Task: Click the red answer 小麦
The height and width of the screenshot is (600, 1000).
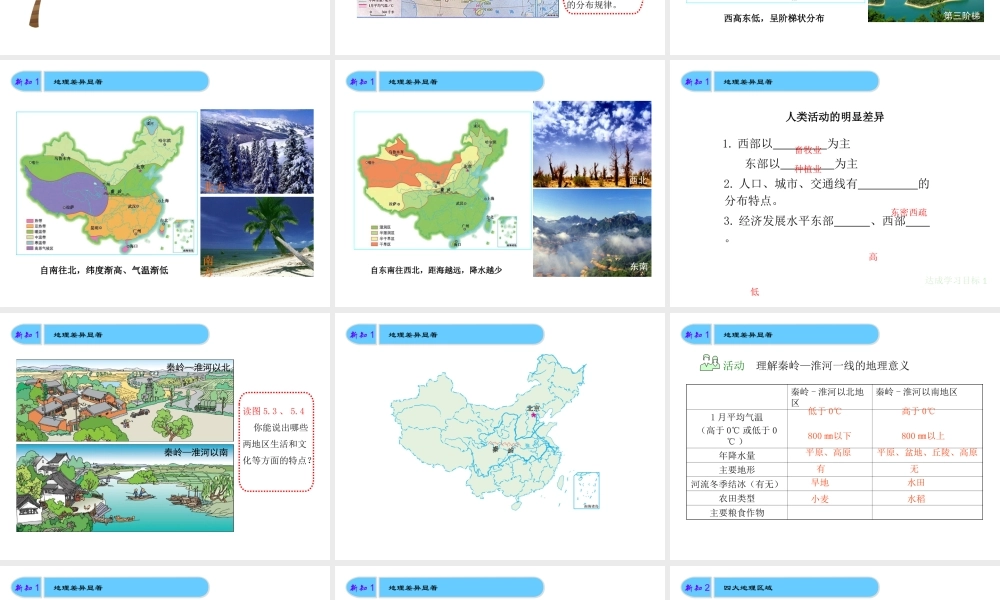Action: pyautogui.click(x=820, y=499)
